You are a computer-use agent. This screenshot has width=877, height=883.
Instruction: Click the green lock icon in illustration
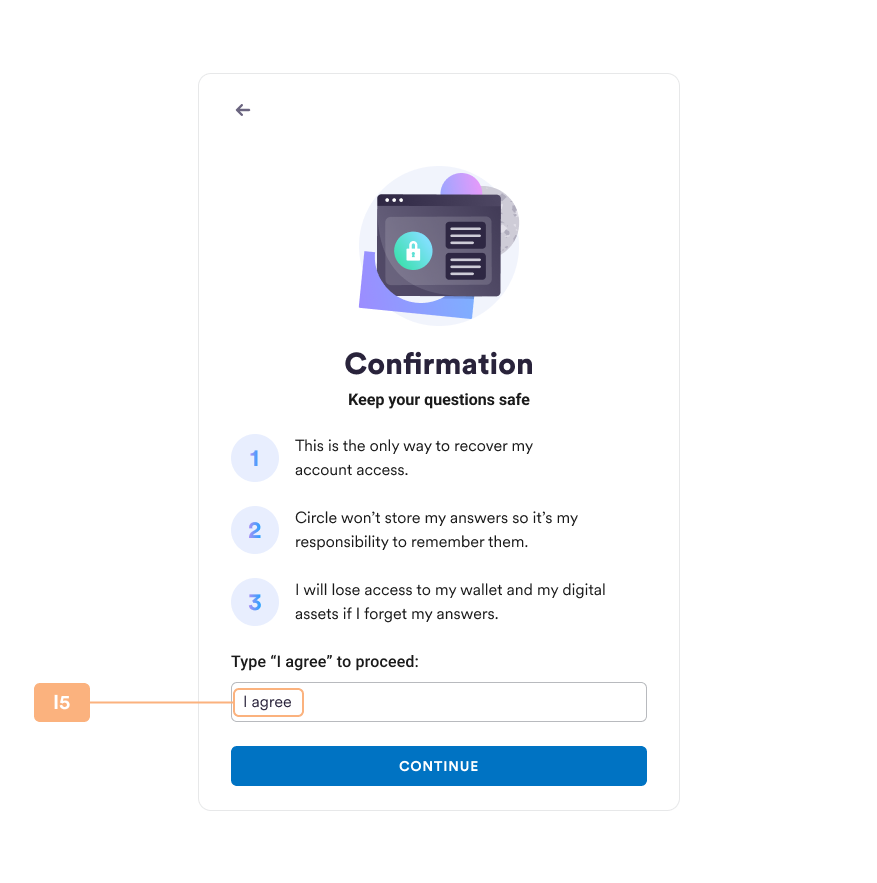(x=413, y=251)
